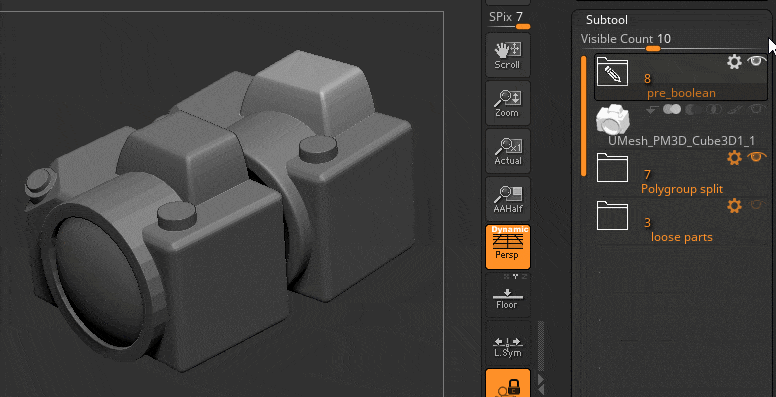Enable L.Sym local symmetry
This screenshot has width=776, height=397.
click(508, 343)
